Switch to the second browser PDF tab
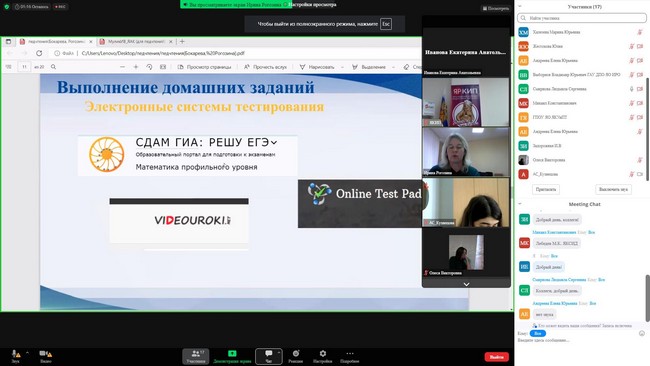Image resolution: width=650 pixels, height=366 pixels. tap(136, 41)
